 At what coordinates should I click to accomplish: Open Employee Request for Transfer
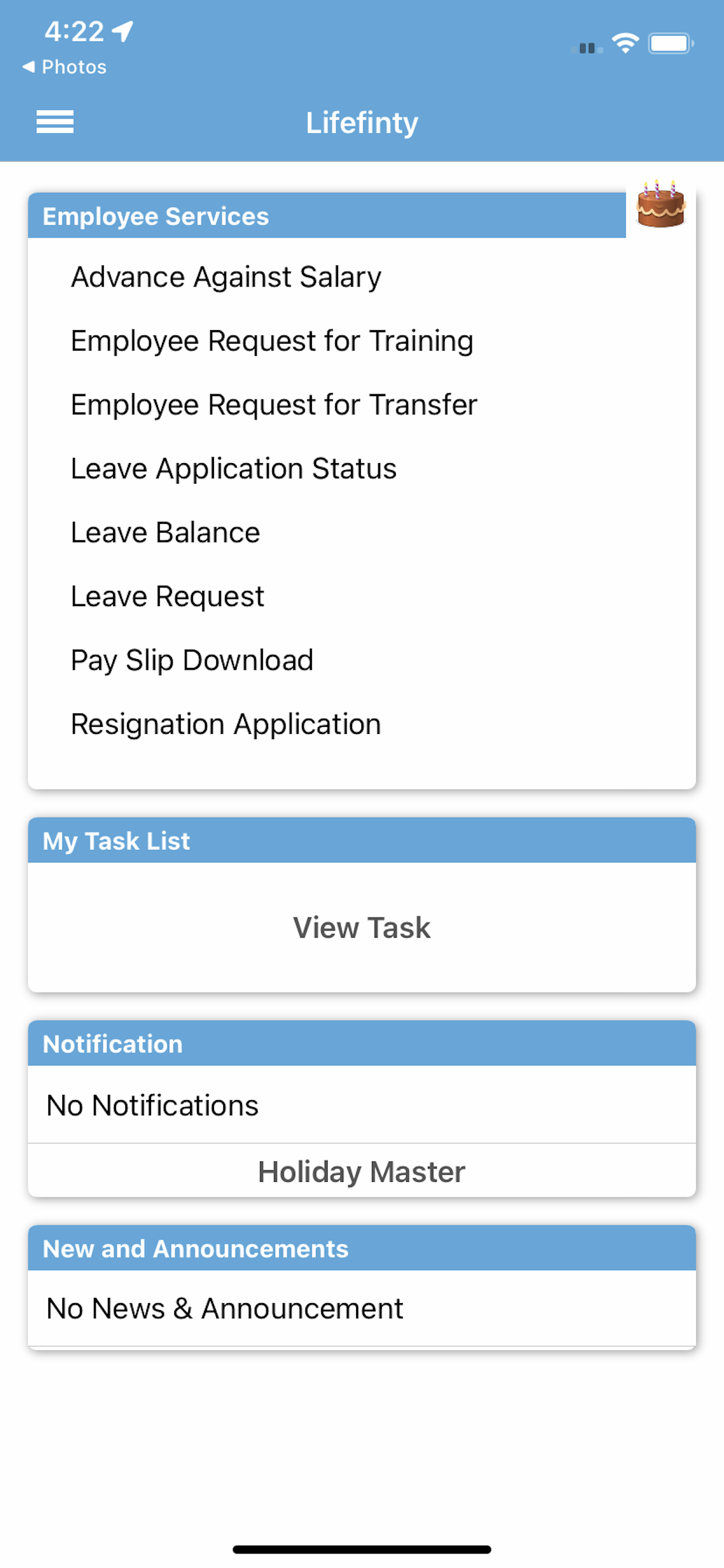274,405
